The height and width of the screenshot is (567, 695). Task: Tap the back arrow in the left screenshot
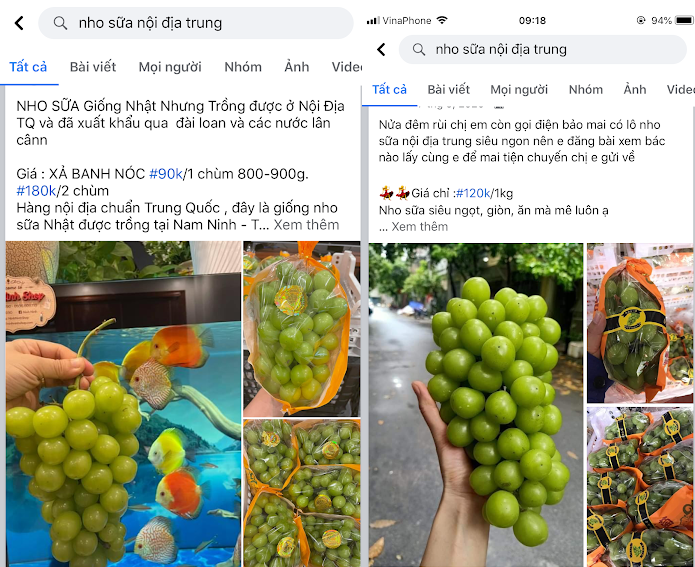[19, 23]
